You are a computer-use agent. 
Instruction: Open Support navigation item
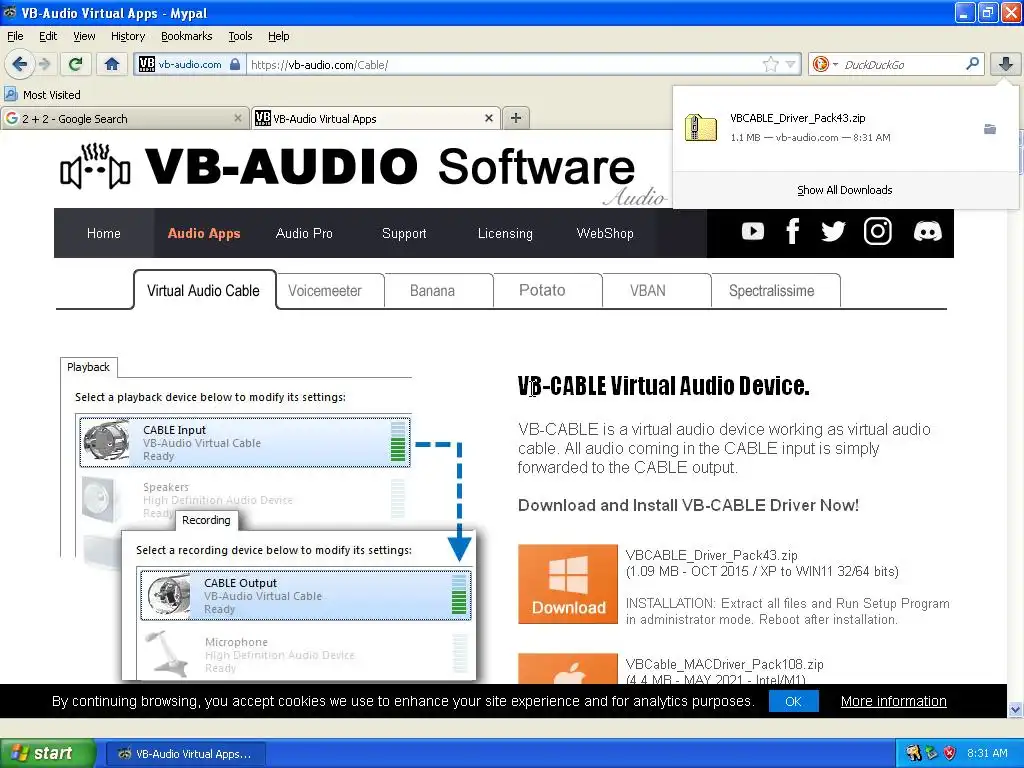[x=404, y=233]
